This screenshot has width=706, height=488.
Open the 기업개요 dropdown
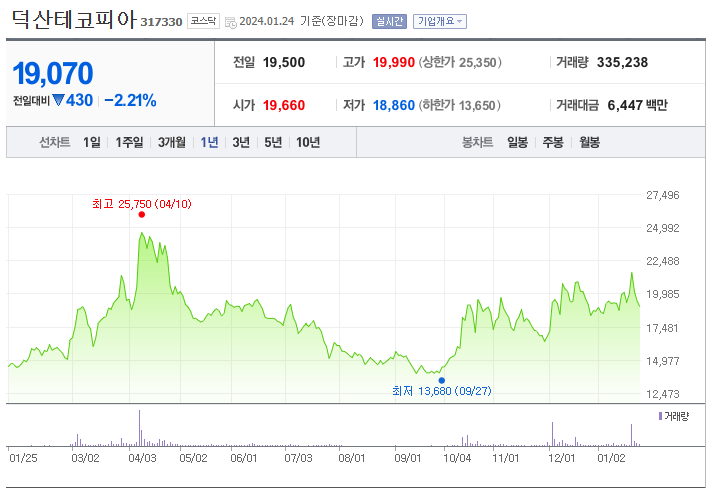(439, 21)
